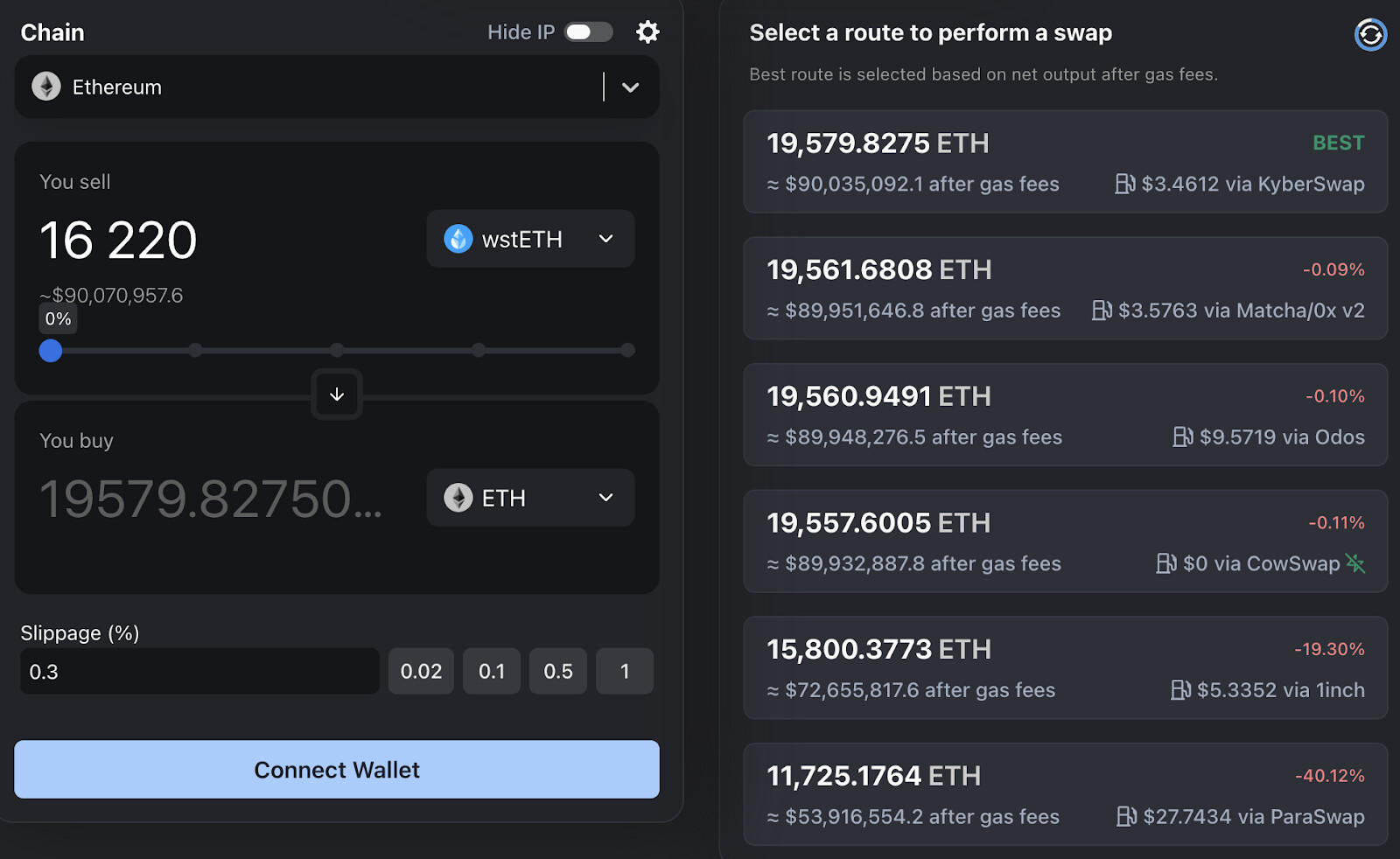
Task: Set slippage preset to 0.02
Action: 421,671
